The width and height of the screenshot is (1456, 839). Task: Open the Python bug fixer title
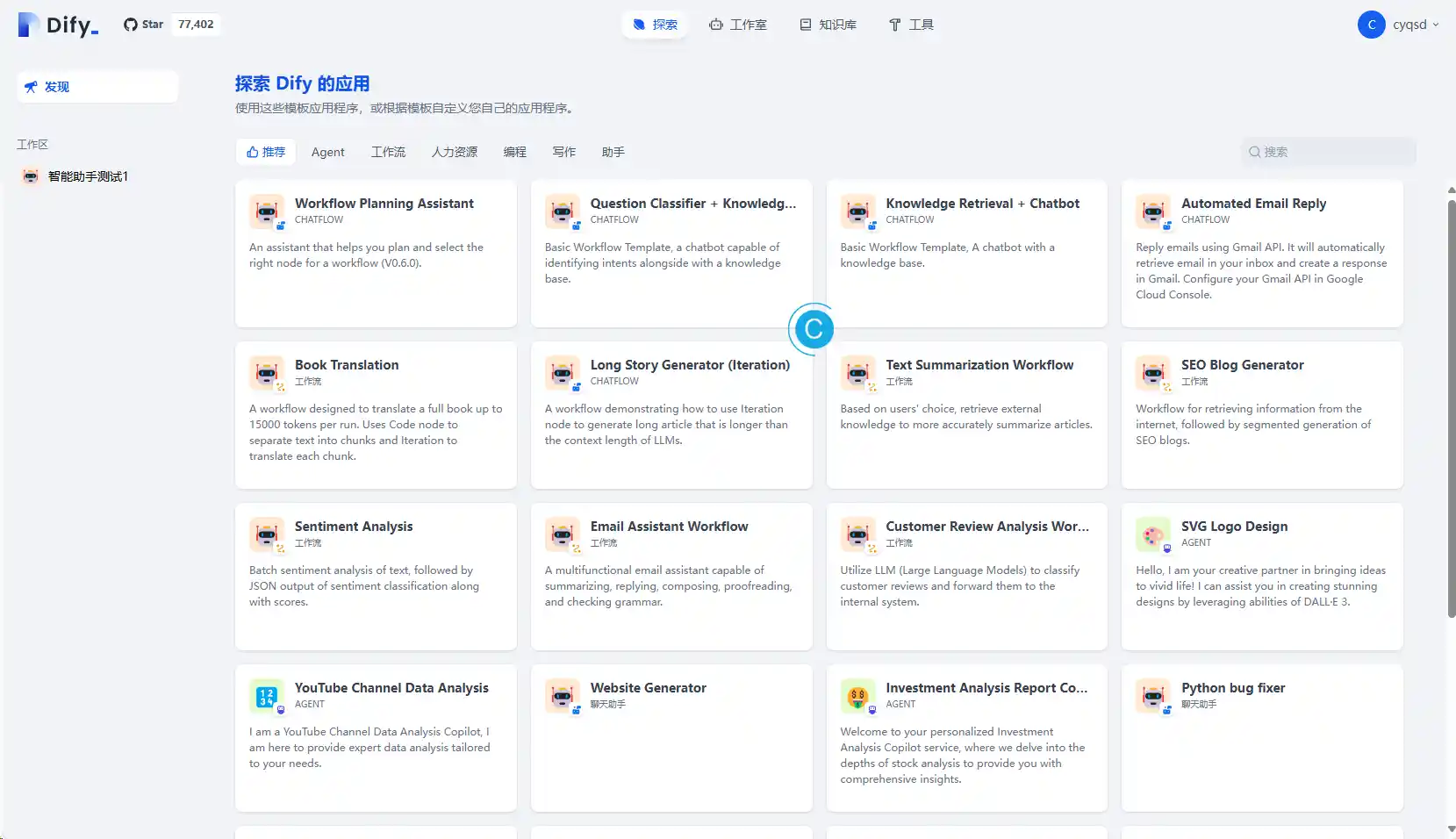tap(1233, 688)
